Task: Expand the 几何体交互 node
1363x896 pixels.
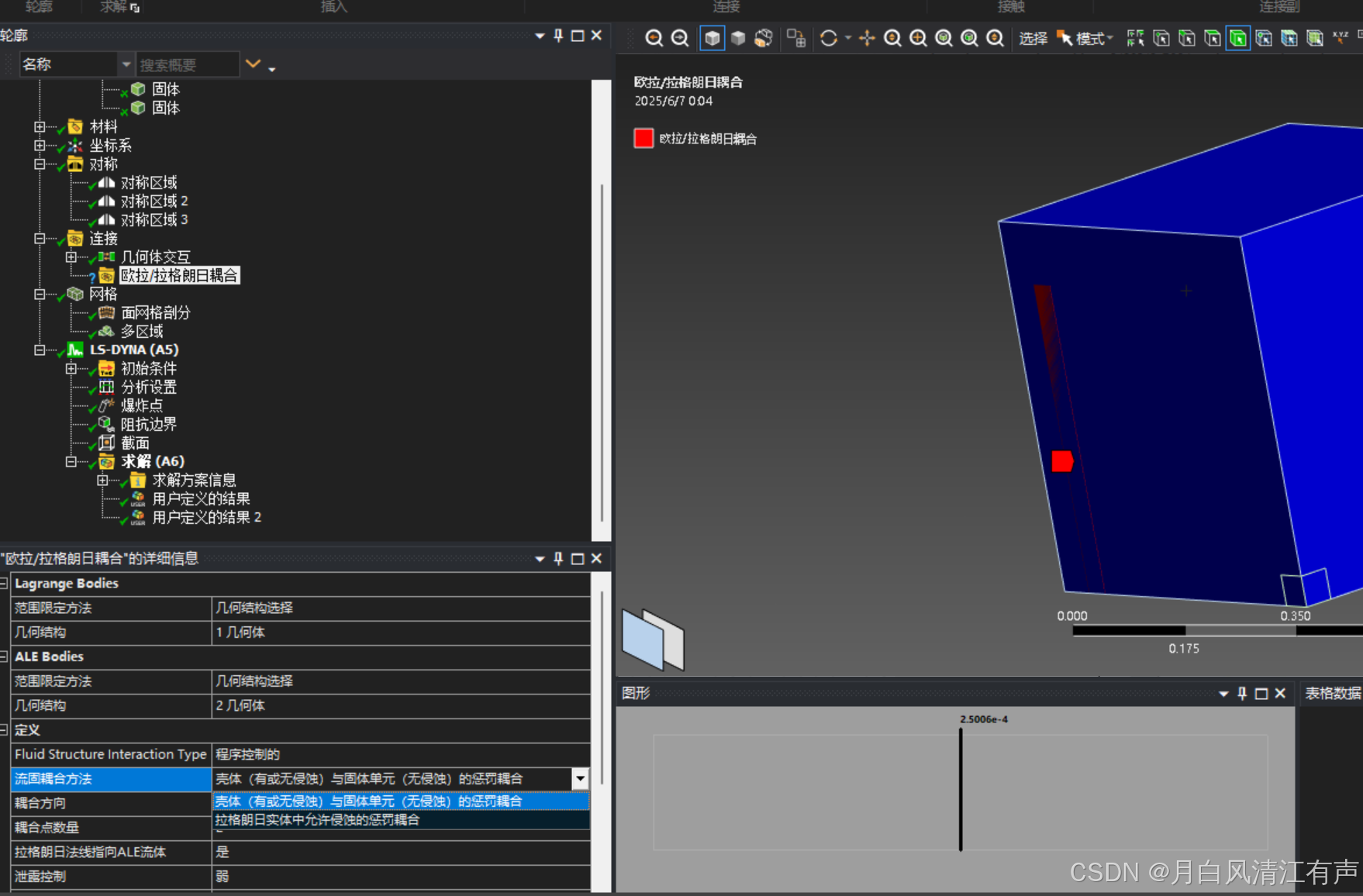Action: [71, 257]
